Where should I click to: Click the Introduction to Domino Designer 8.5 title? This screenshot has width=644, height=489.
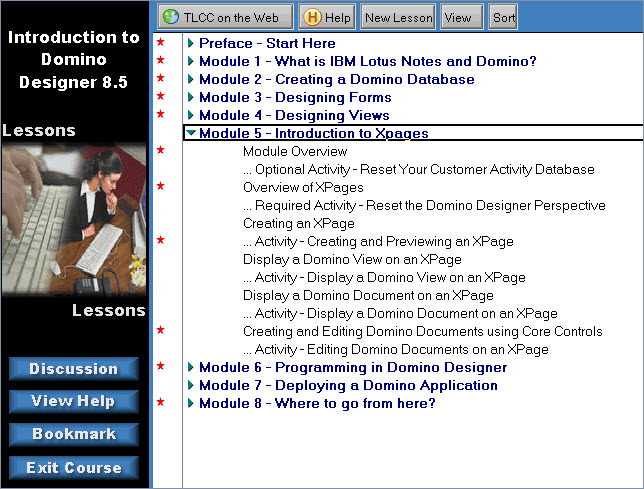tap(74, 60)
